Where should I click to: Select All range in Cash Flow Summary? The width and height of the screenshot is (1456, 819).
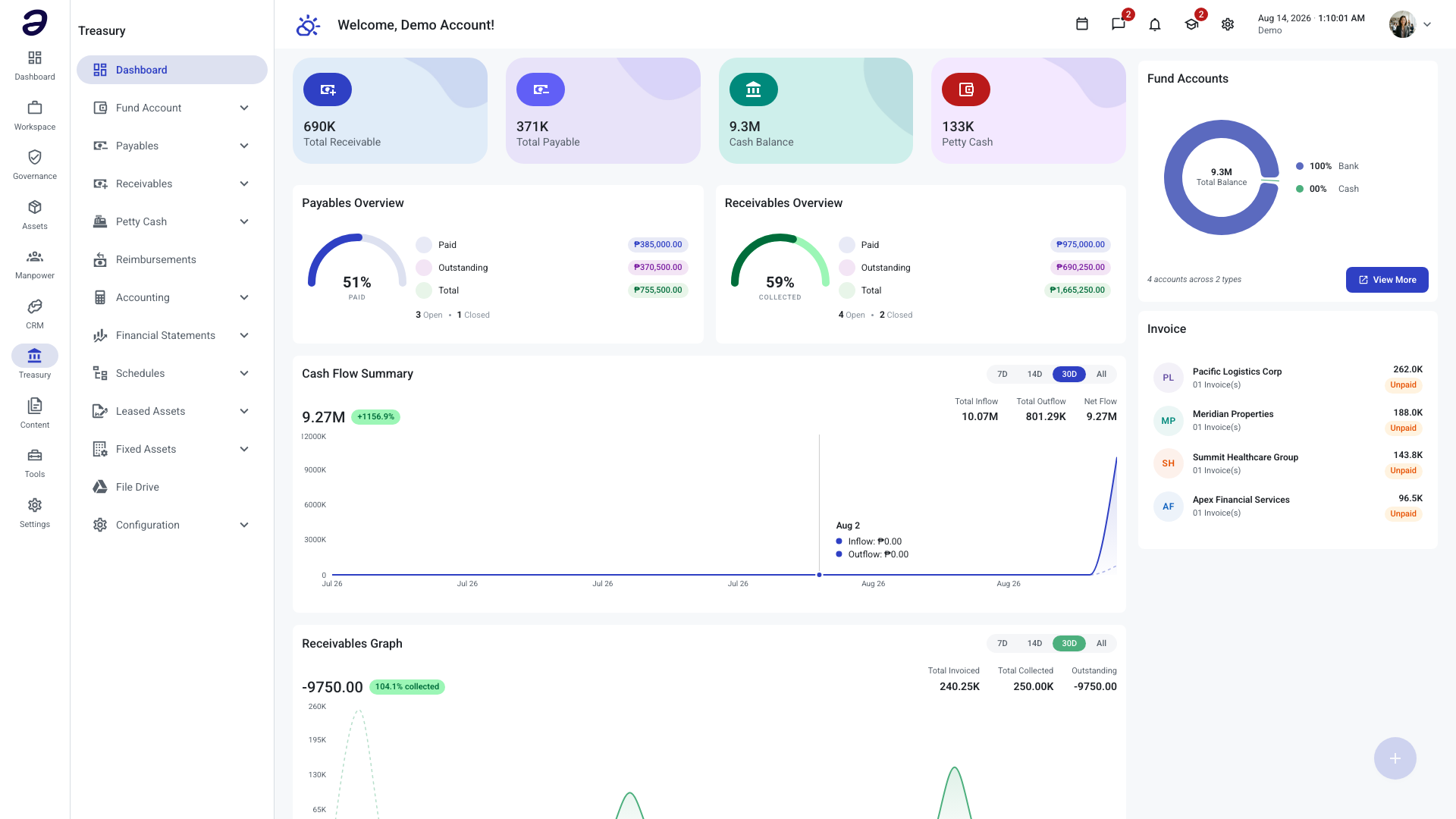point(1101,374)
